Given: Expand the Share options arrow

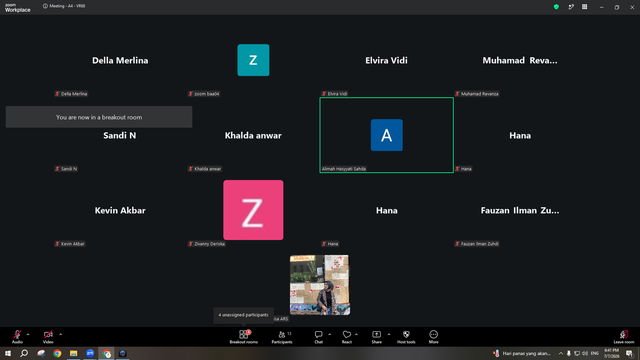Looking at the screenshot, I should click(x=389, y=334).
